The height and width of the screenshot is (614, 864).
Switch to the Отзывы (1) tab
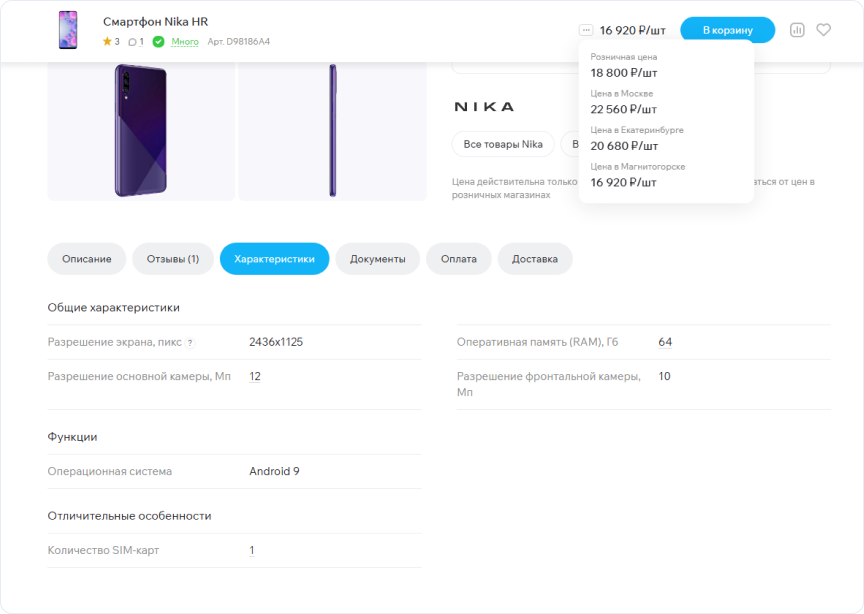point(173,259)
